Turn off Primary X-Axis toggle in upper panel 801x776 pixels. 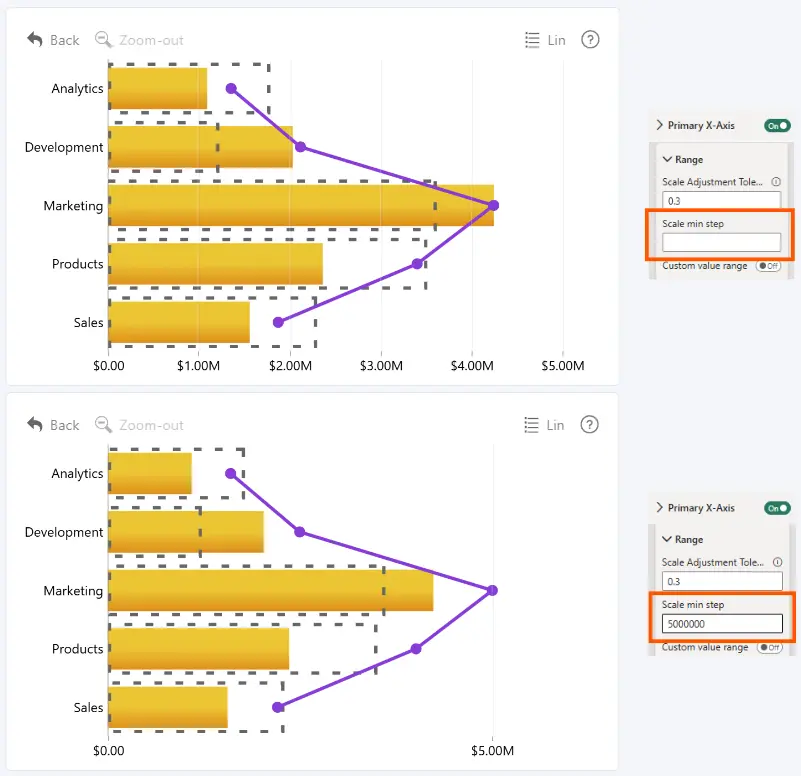(777, 125)
